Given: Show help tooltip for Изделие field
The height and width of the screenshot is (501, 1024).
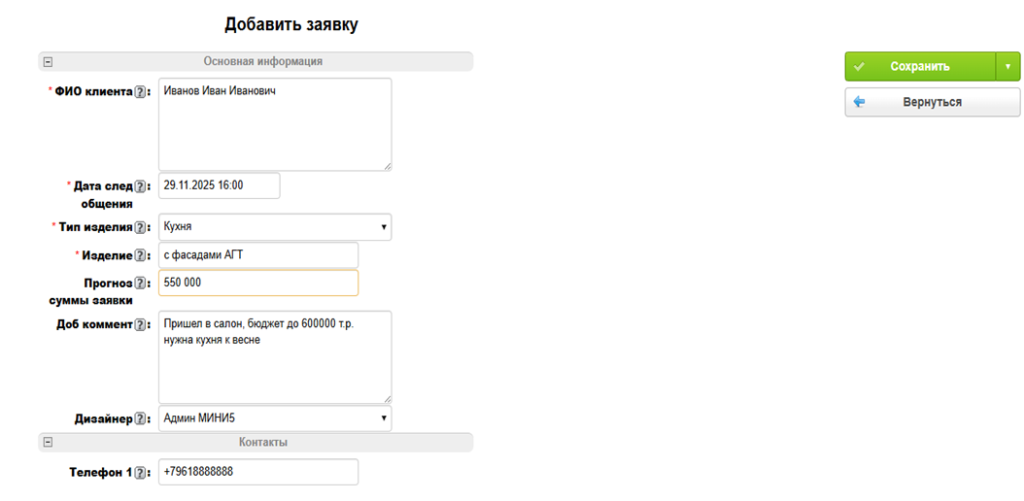Looking at the screenshot, I should [x=141, y=256].
